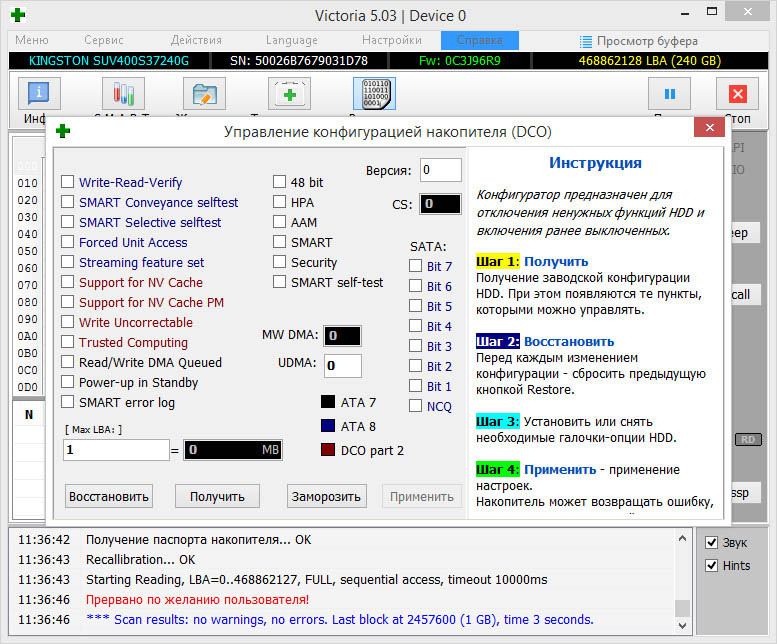
Task: Click the blue ATA 8 color box
Action: pyautogui.click(x=328, y=426)
